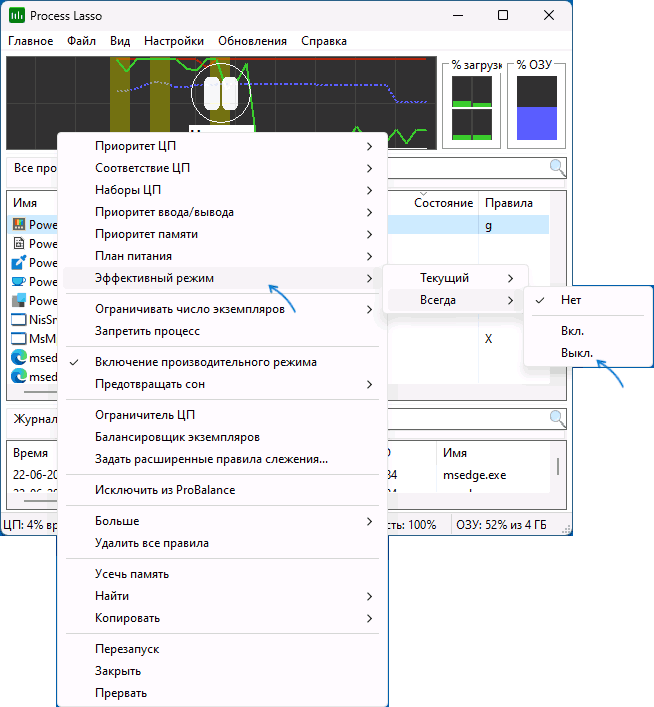Click the Все процессы tab
The height and width of the screenshot is (707, 654).
(35, 168)
